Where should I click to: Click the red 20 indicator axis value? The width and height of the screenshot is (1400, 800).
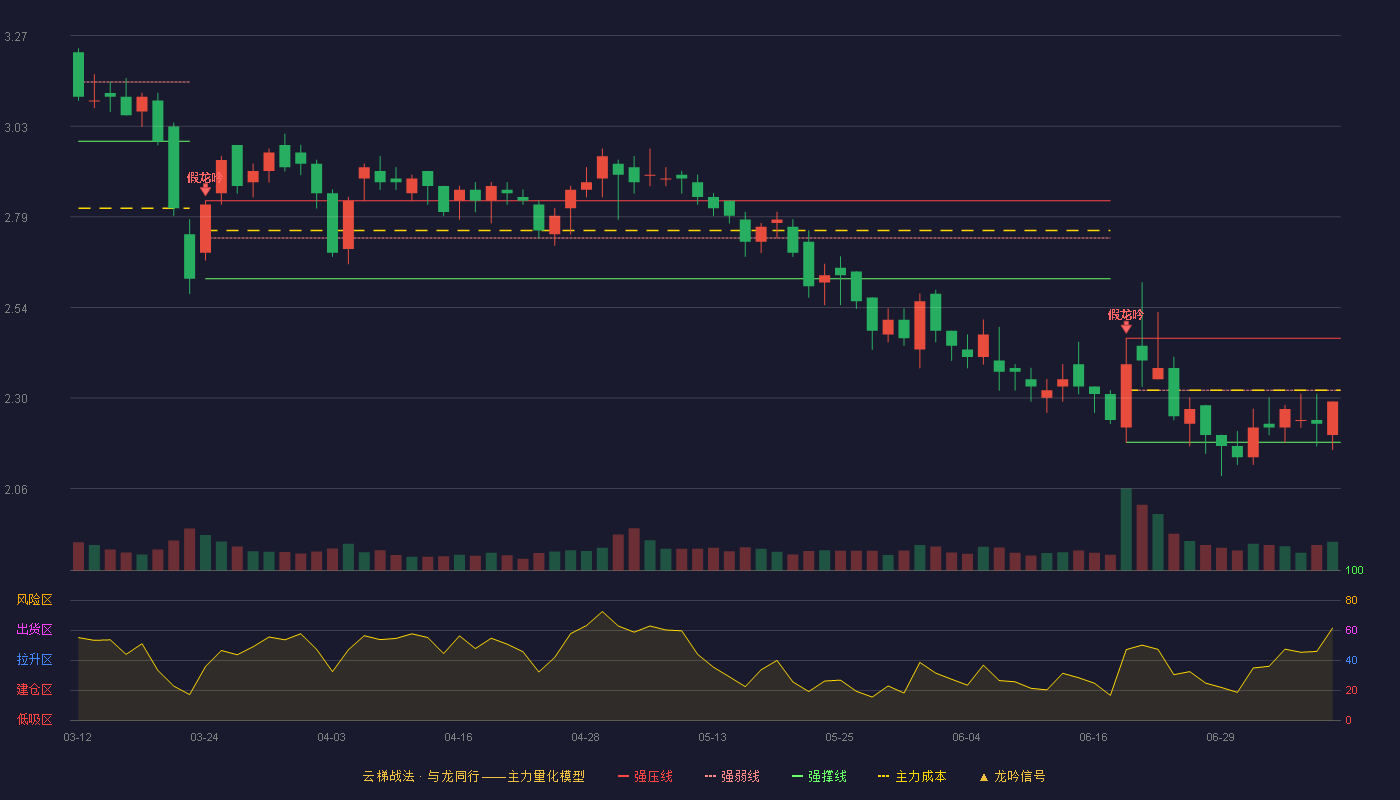(1351, 690)
